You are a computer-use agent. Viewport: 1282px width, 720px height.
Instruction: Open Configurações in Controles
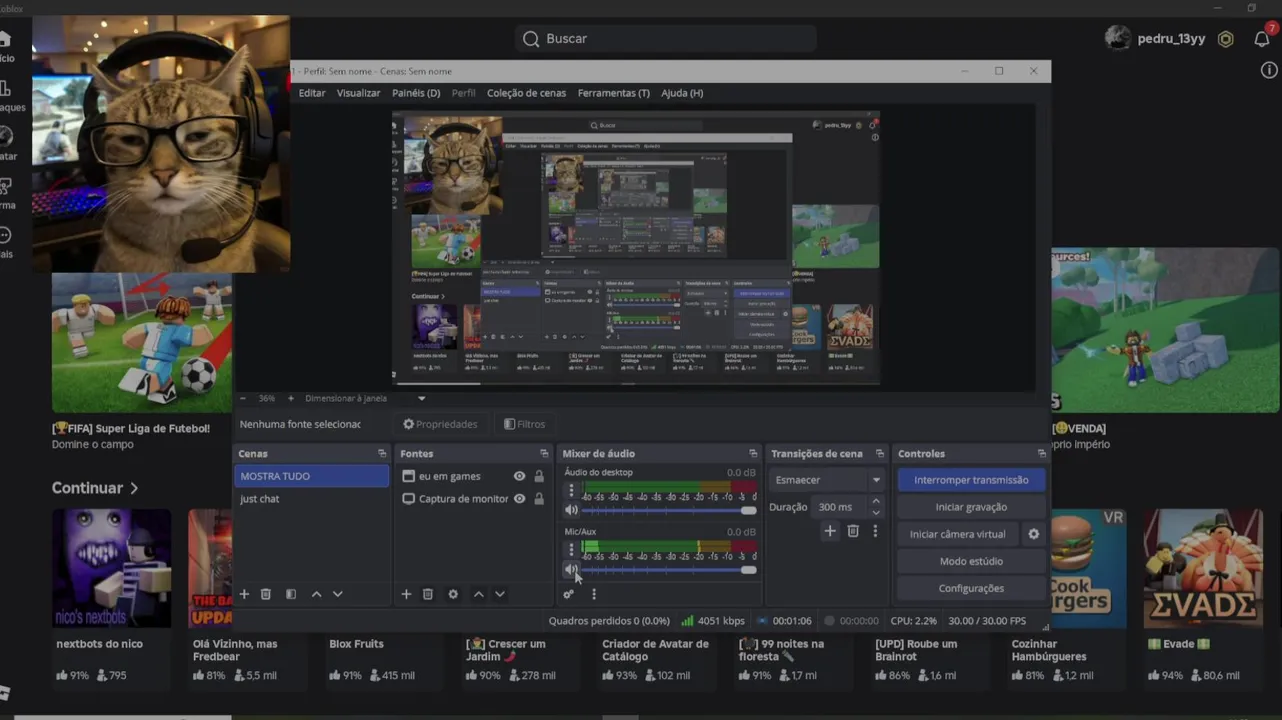tap(971, 588)
